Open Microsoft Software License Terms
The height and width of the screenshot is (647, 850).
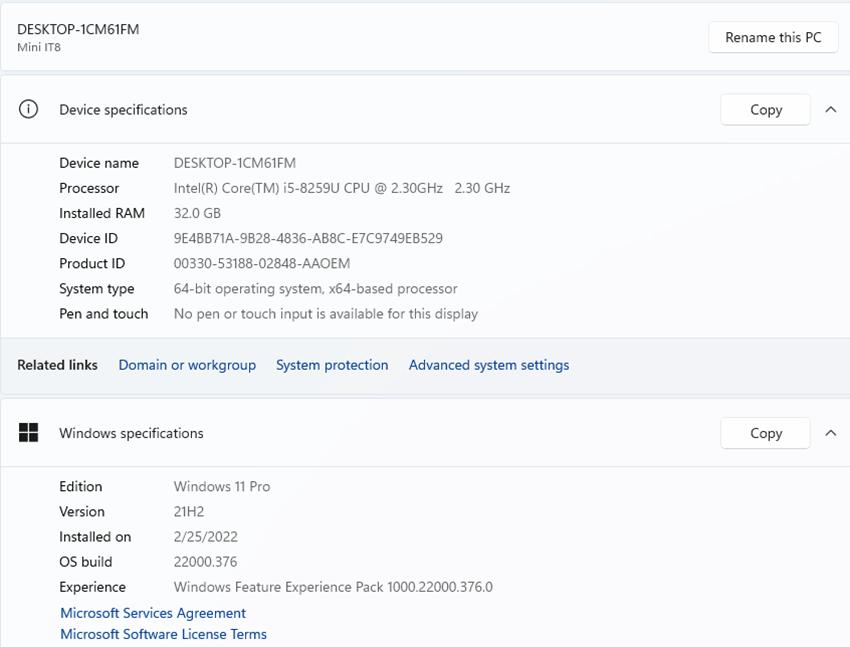[163, 634]
